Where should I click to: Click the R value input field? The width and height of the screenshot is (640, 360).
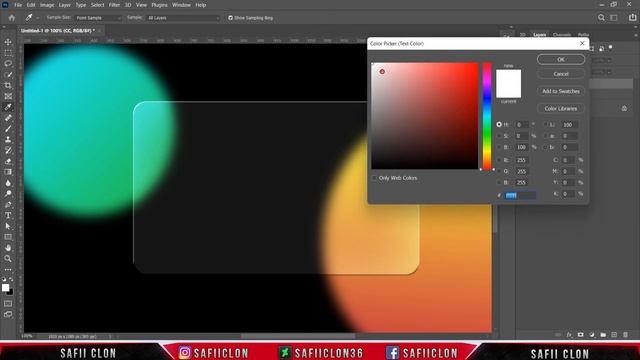point(521,160)
